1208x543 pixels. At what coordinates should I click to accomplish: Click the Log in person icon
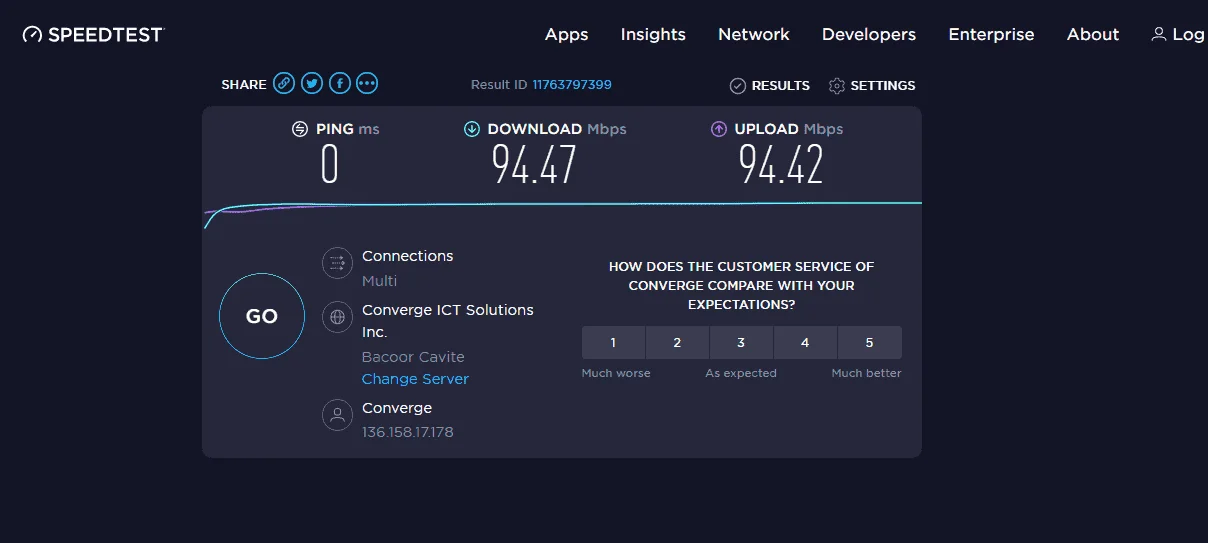click(x=1159, y=34)
